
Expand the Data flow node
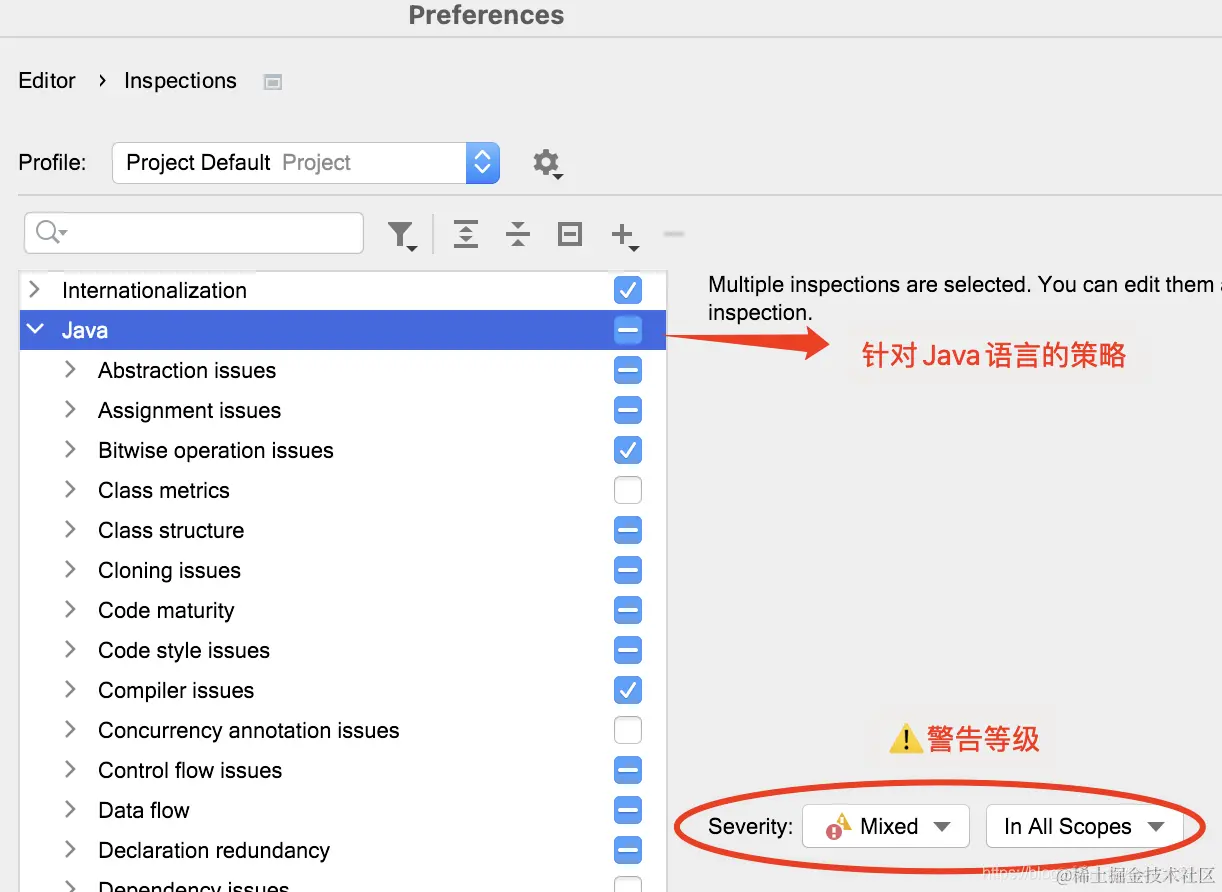70,810
